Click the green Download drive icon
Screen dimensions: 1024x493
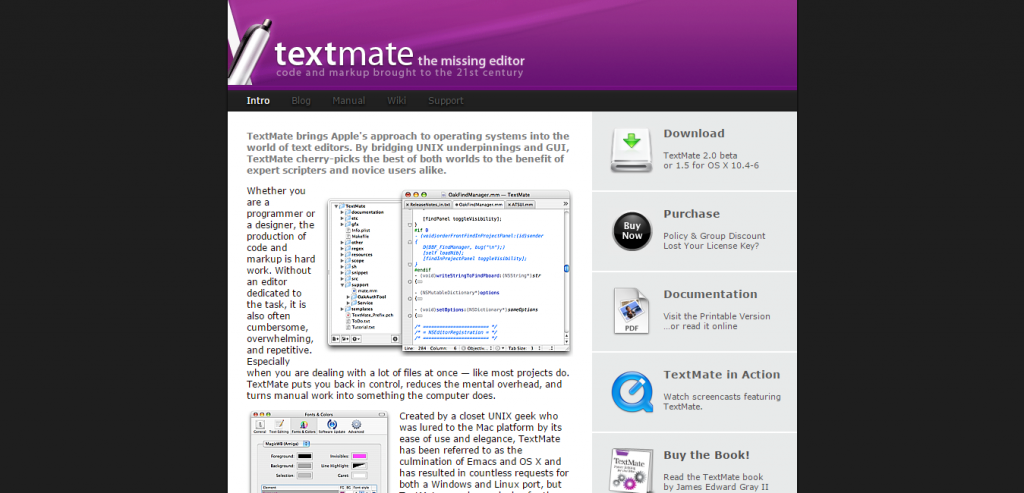click(x=631, y=150)
